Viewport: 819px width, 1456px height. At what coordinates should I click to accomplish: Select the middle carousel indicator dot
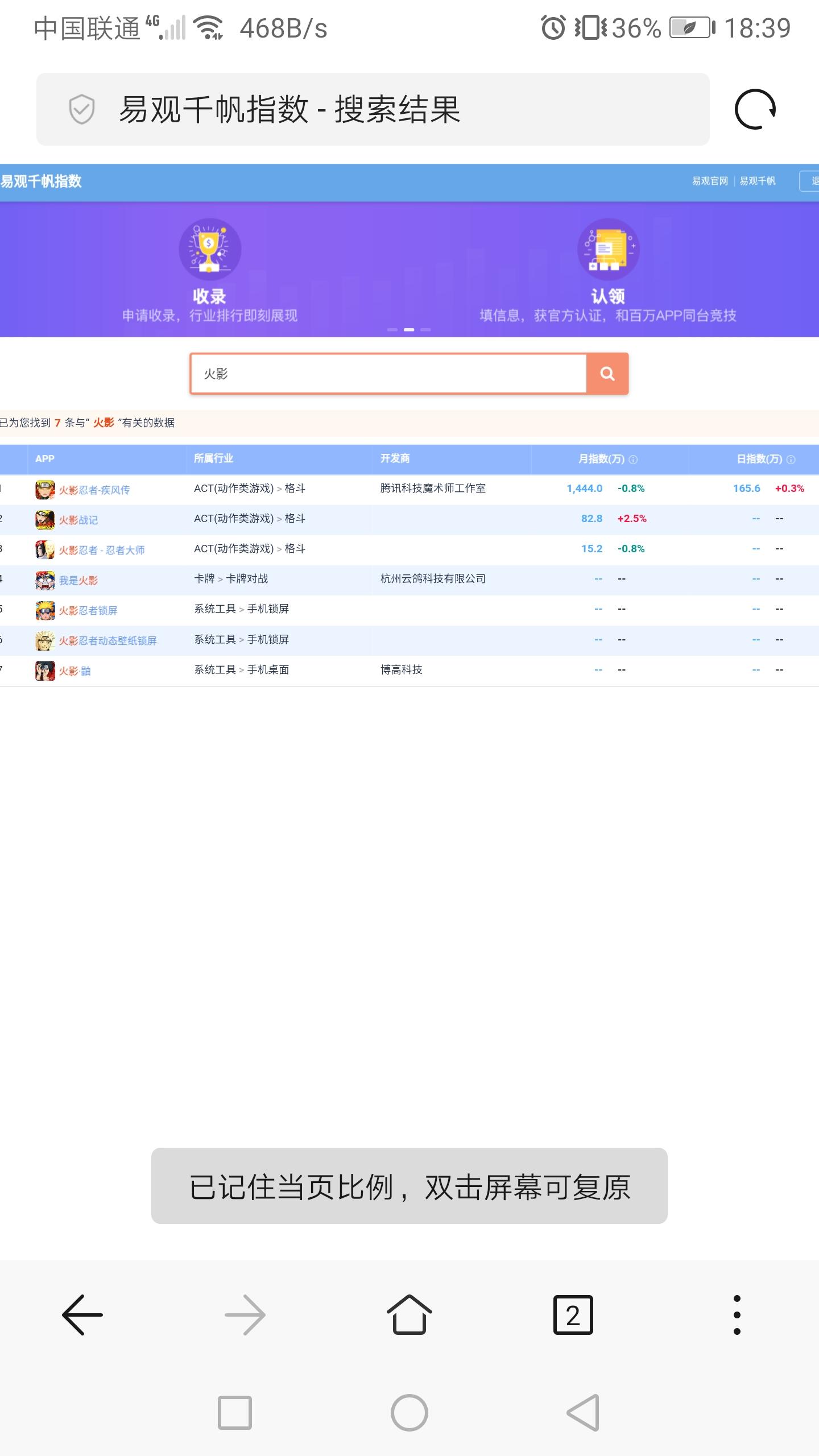pyautogui.click(x=409, y=330)
